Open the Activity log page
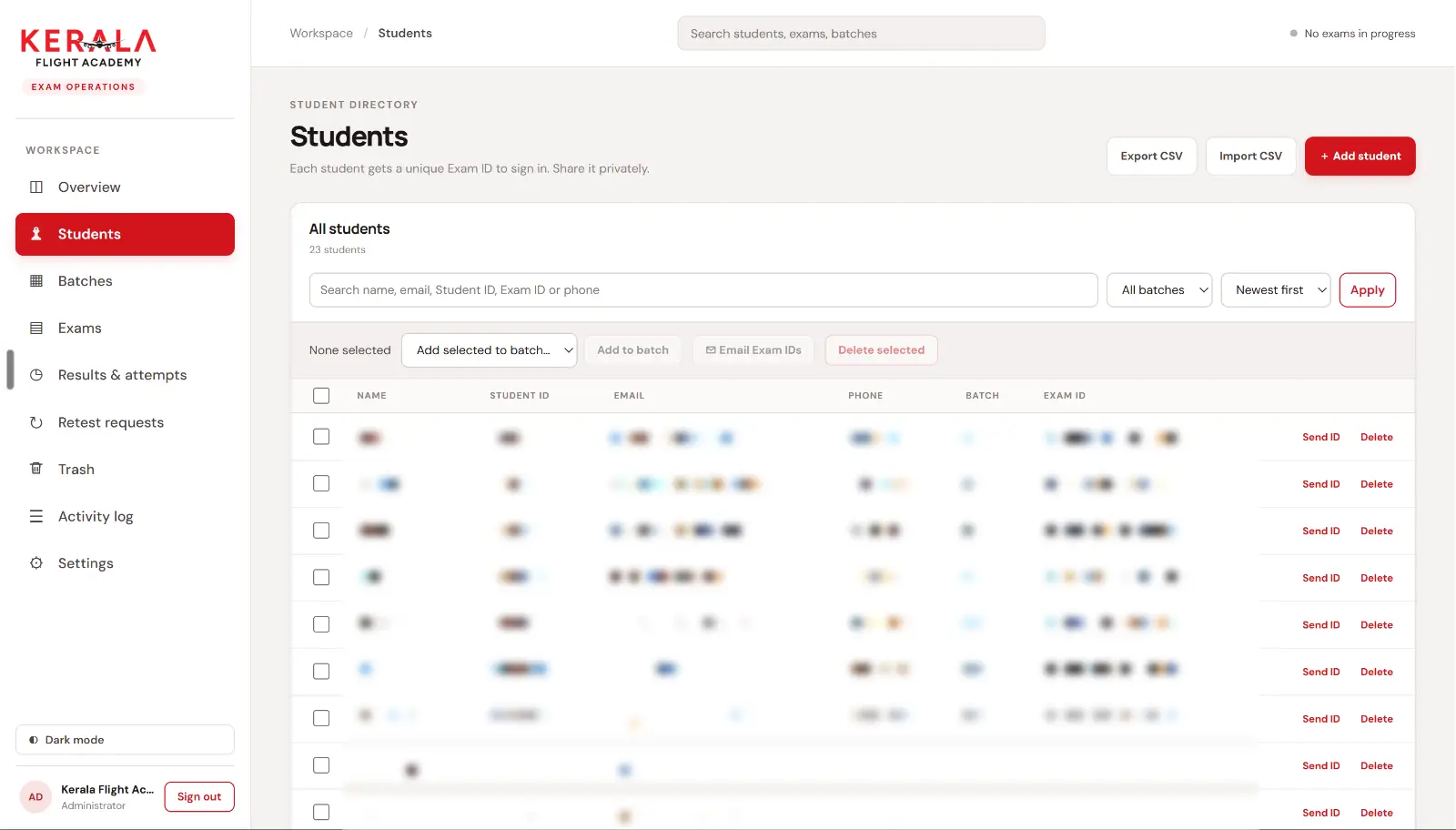This screenshot has height=830, width=1456. click(125, 516)
